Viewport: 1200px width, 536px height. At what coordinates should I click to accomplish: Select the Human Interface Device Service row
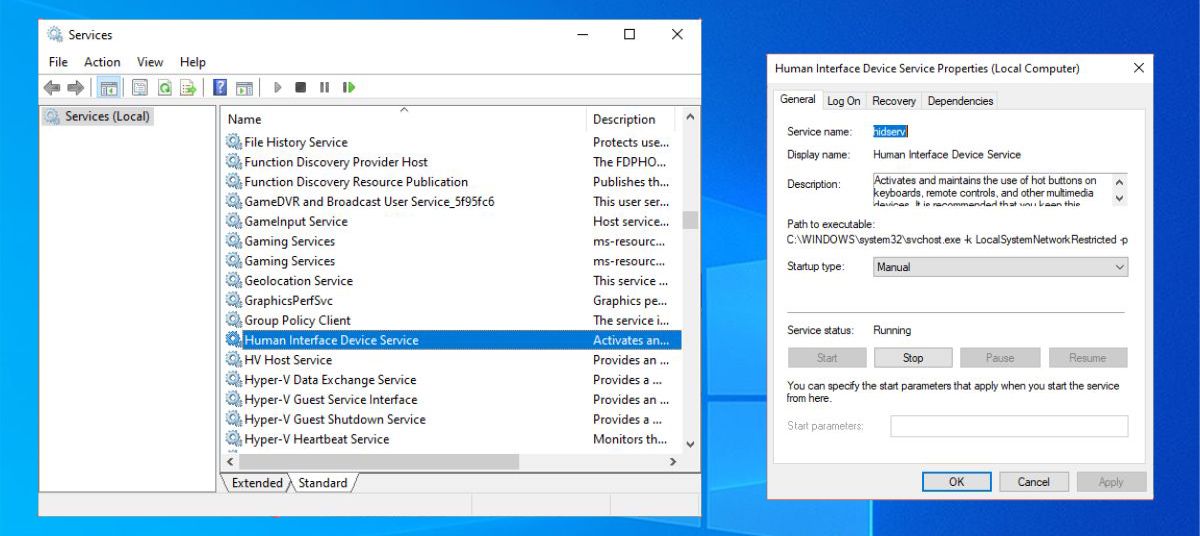click(x=452, y=340)
